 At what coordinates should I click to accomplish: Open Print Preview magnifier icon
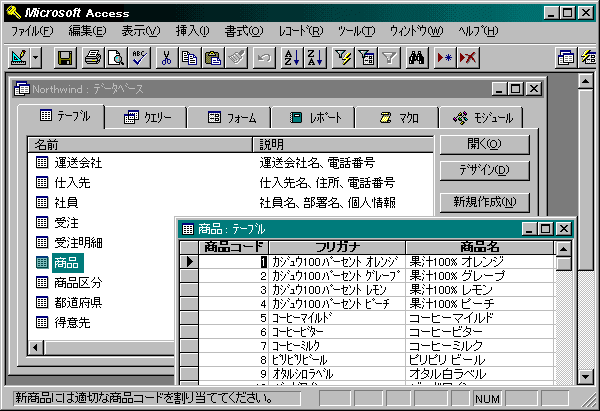(116, 58)
